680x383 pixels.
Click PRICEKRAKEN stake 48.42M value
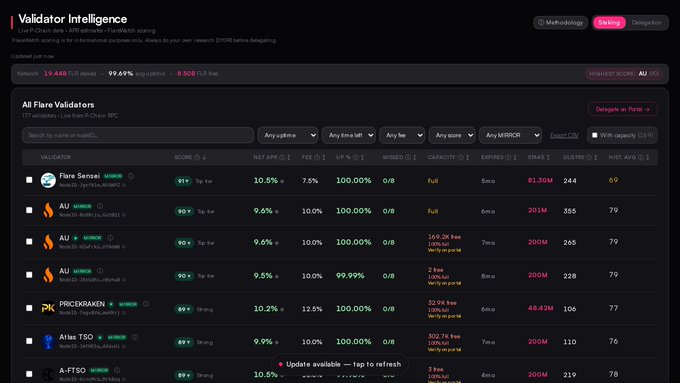pos(540,308)
